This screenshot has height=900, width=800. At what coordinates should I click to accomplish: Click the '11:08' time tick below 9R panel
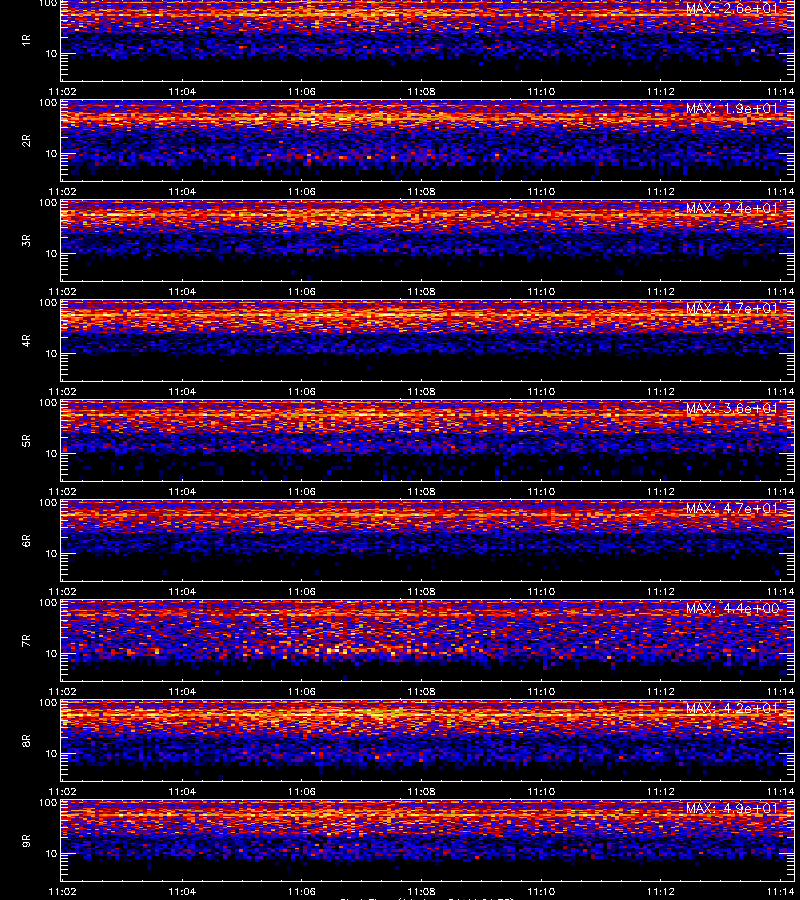coord(421,891)
